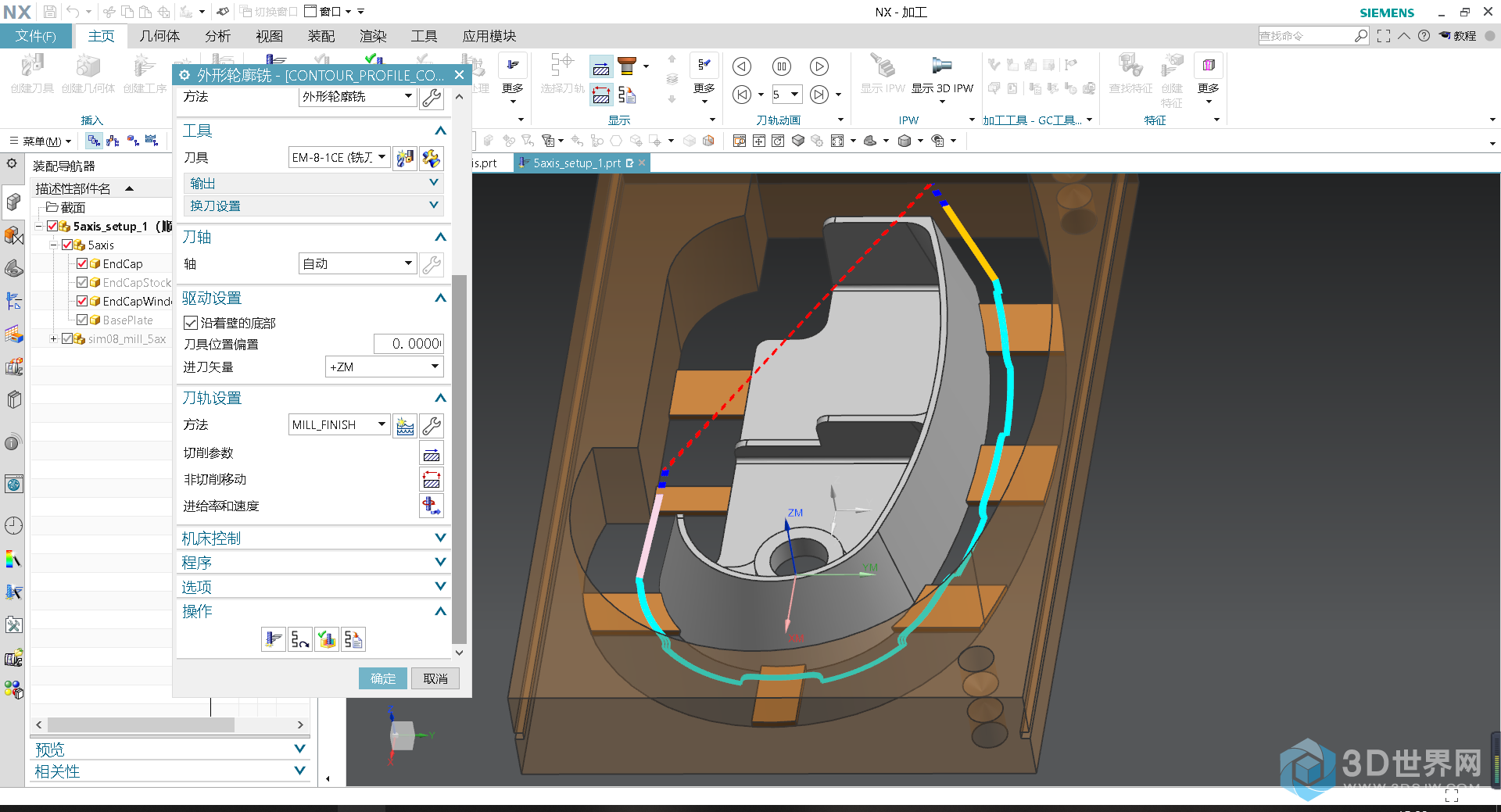Expand the 选项 section

[x=314, y=587]
